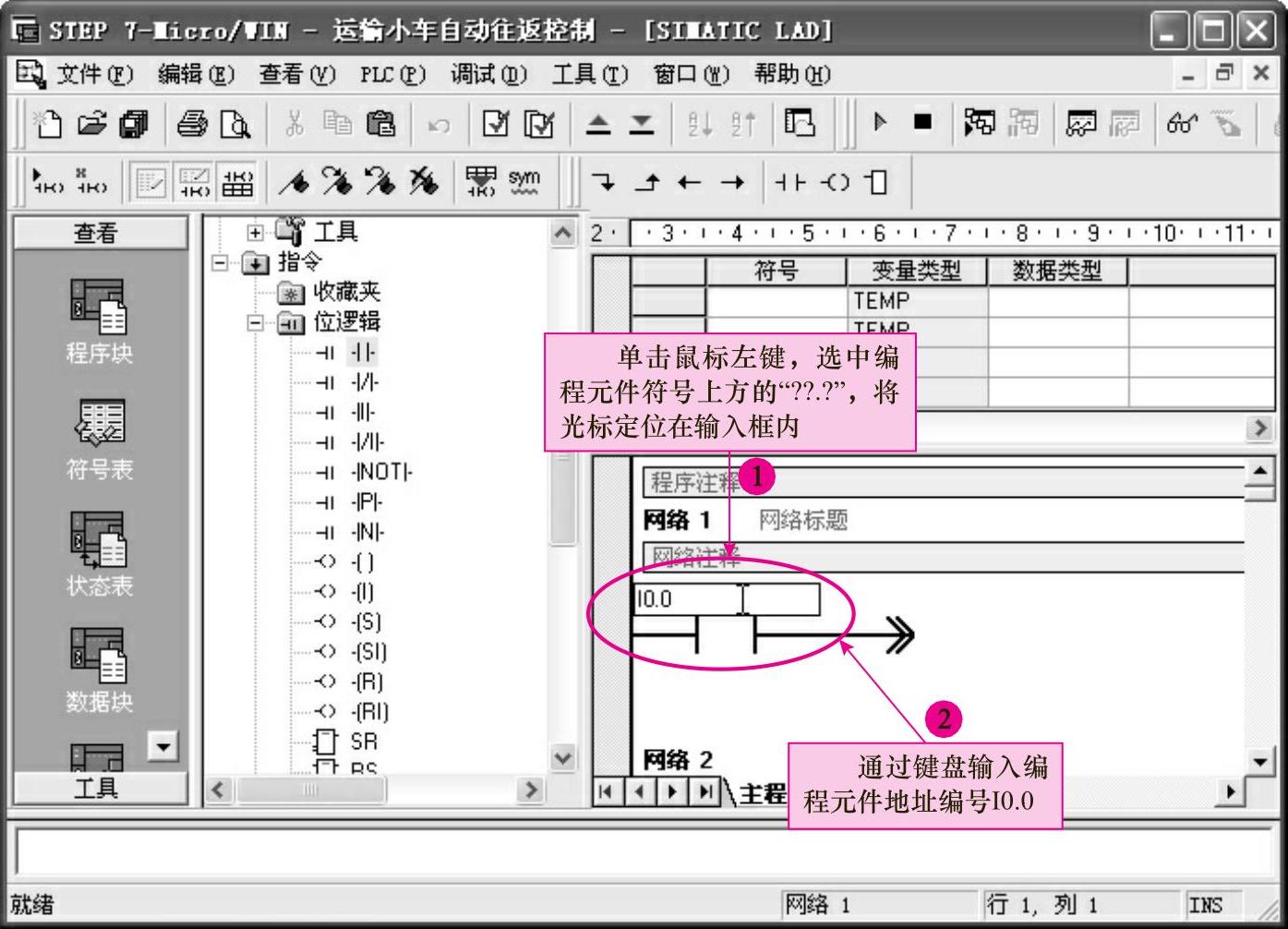Click the 网络标题 title text
1288x929 pixels.
[803, 521]
